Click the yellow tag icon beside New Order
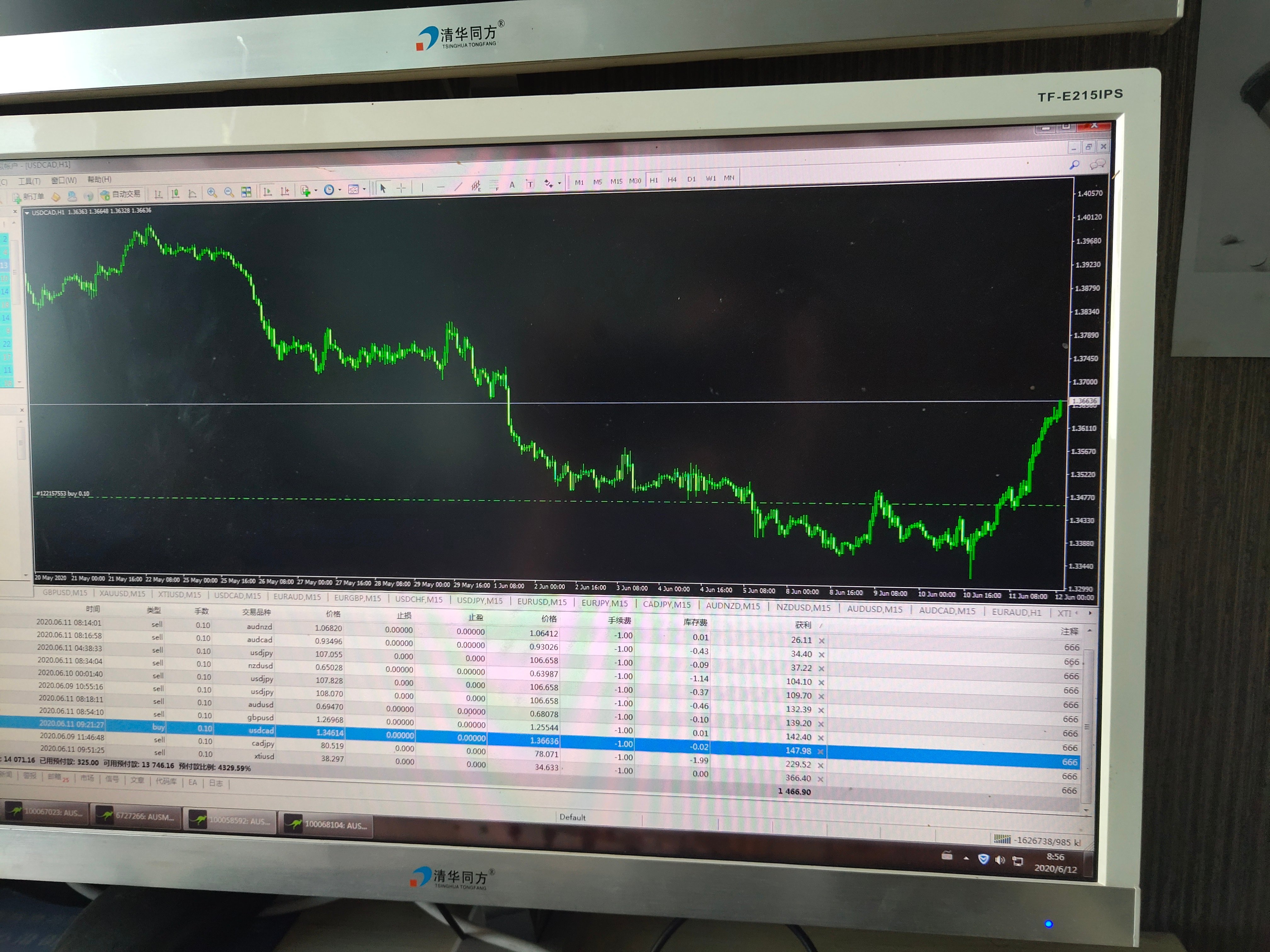The image size is (1270, 952). [x=56, y=196]
